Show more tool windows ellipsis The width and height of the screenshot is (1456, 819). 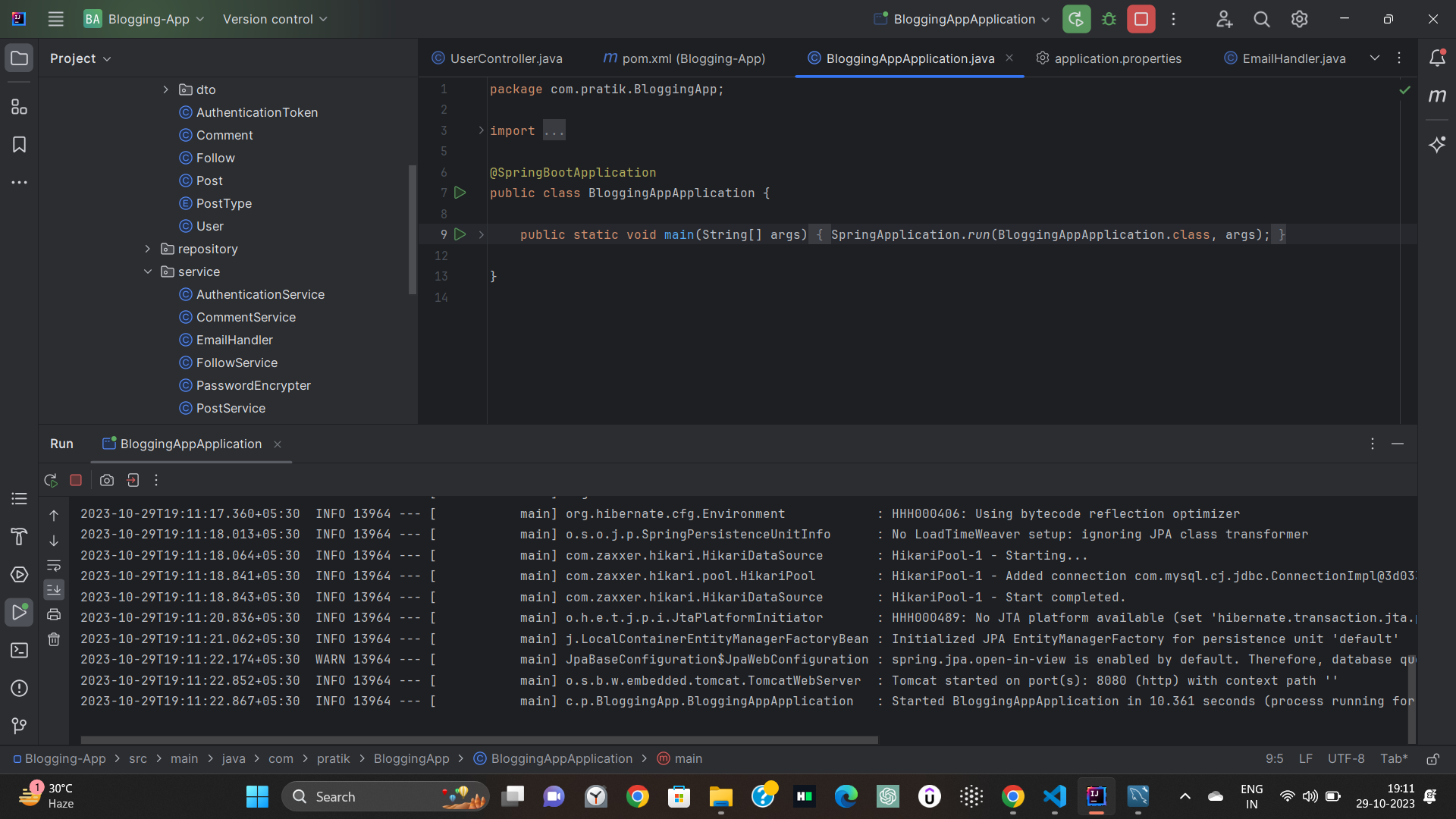[x=19, y=183]
